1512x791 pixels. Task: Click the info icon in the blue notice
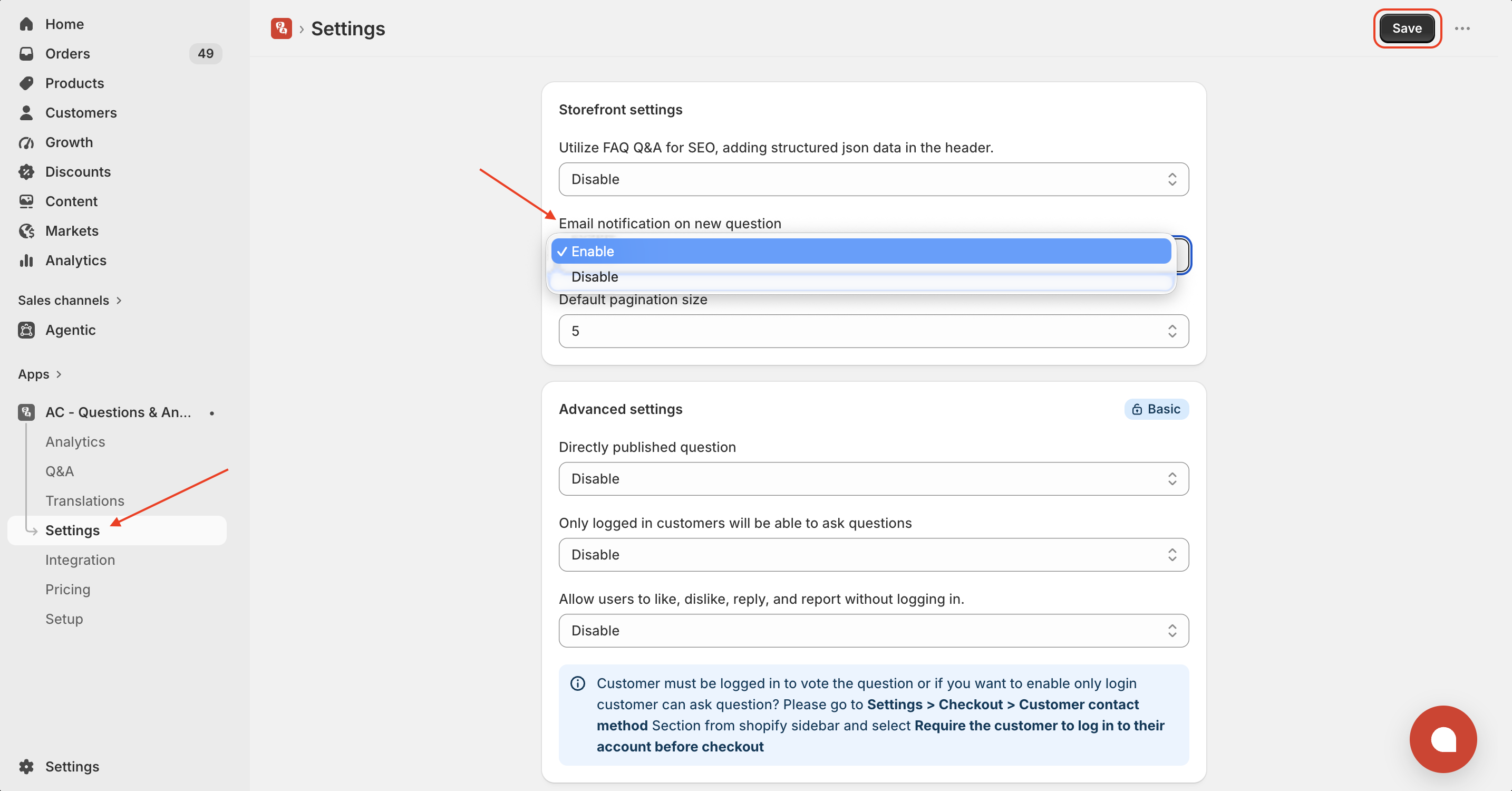pos(578,683)
